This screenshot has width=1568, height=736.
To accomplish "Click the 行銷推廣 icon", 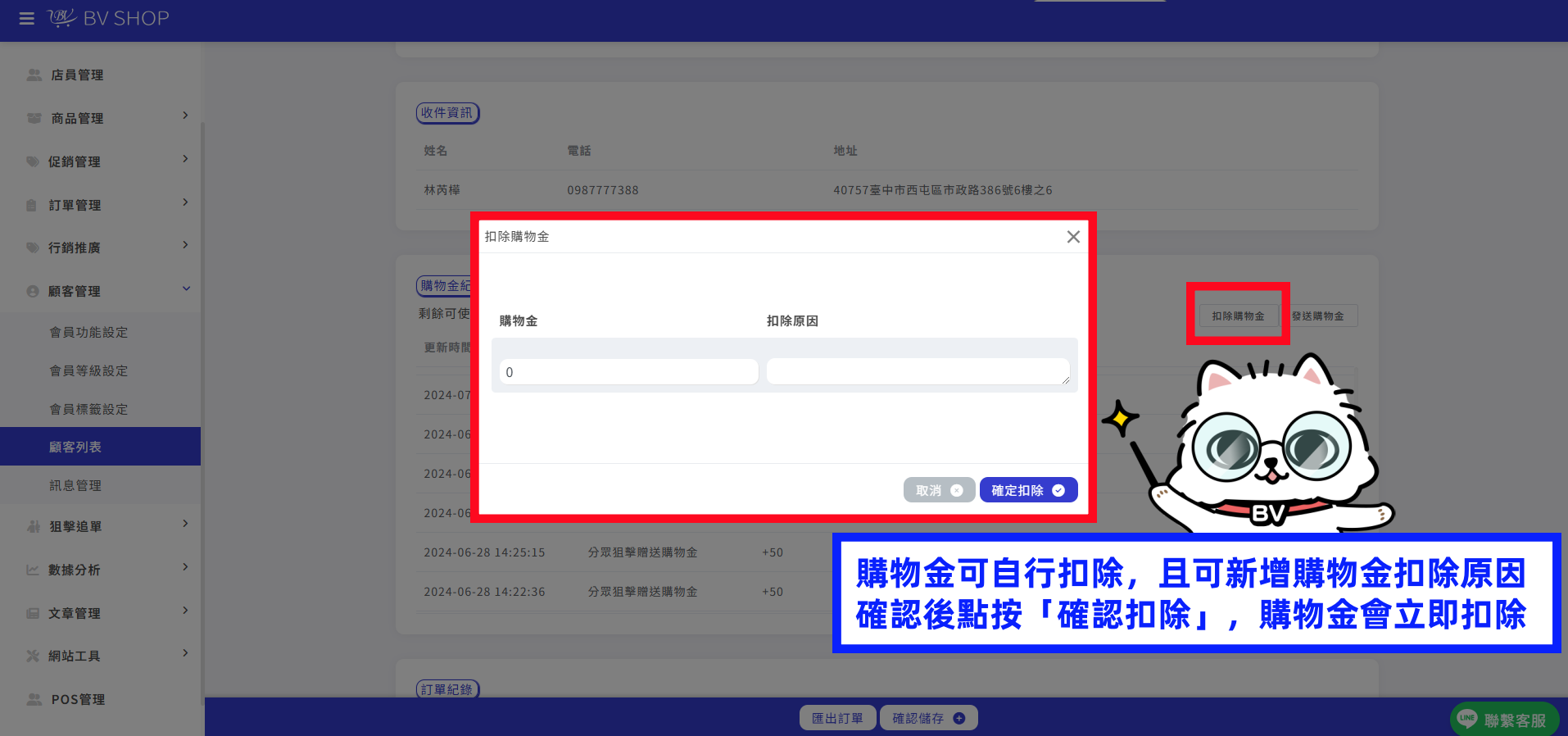I will click(33, 248).
